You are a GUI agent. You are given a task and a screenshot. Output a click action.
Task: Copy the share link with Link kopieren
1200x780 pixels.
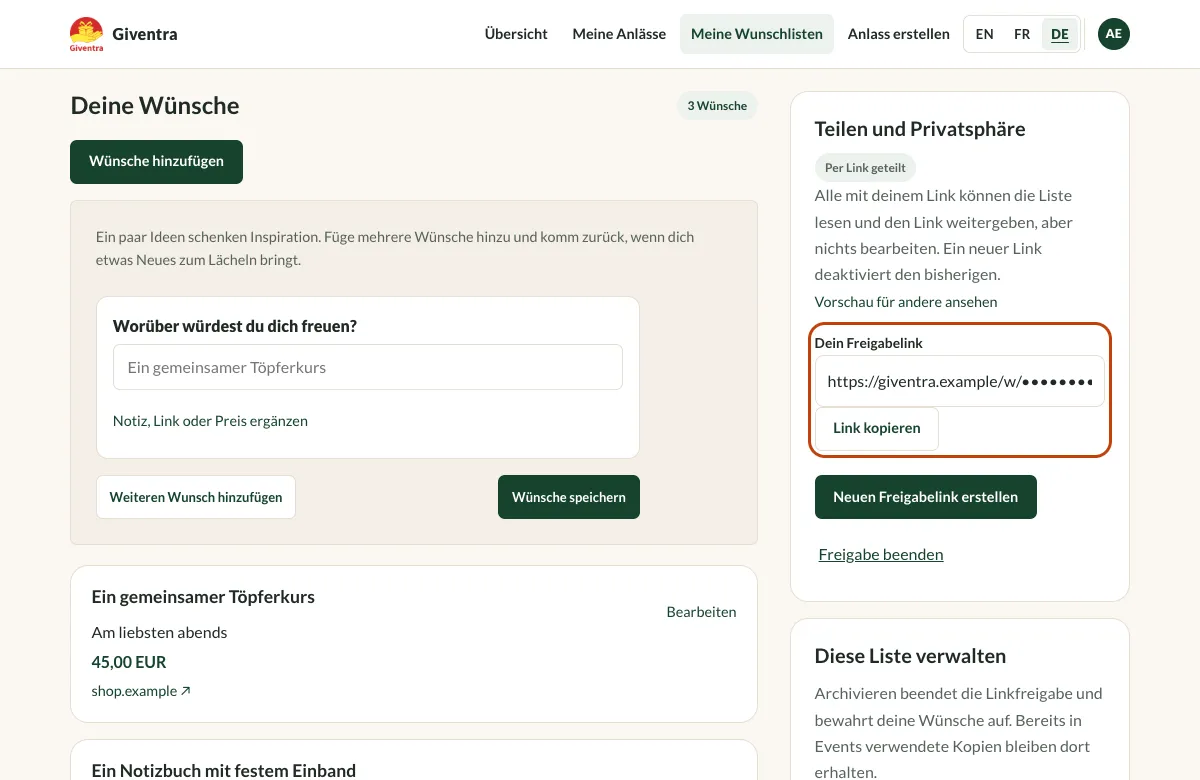877,429
